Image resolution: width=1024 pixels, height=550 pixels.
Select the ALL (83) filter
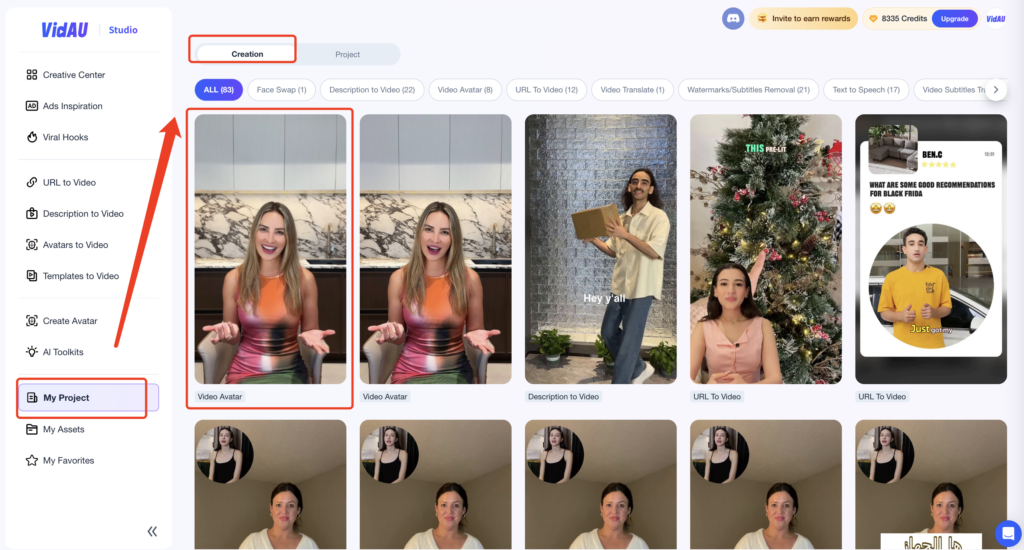(219, 90)
